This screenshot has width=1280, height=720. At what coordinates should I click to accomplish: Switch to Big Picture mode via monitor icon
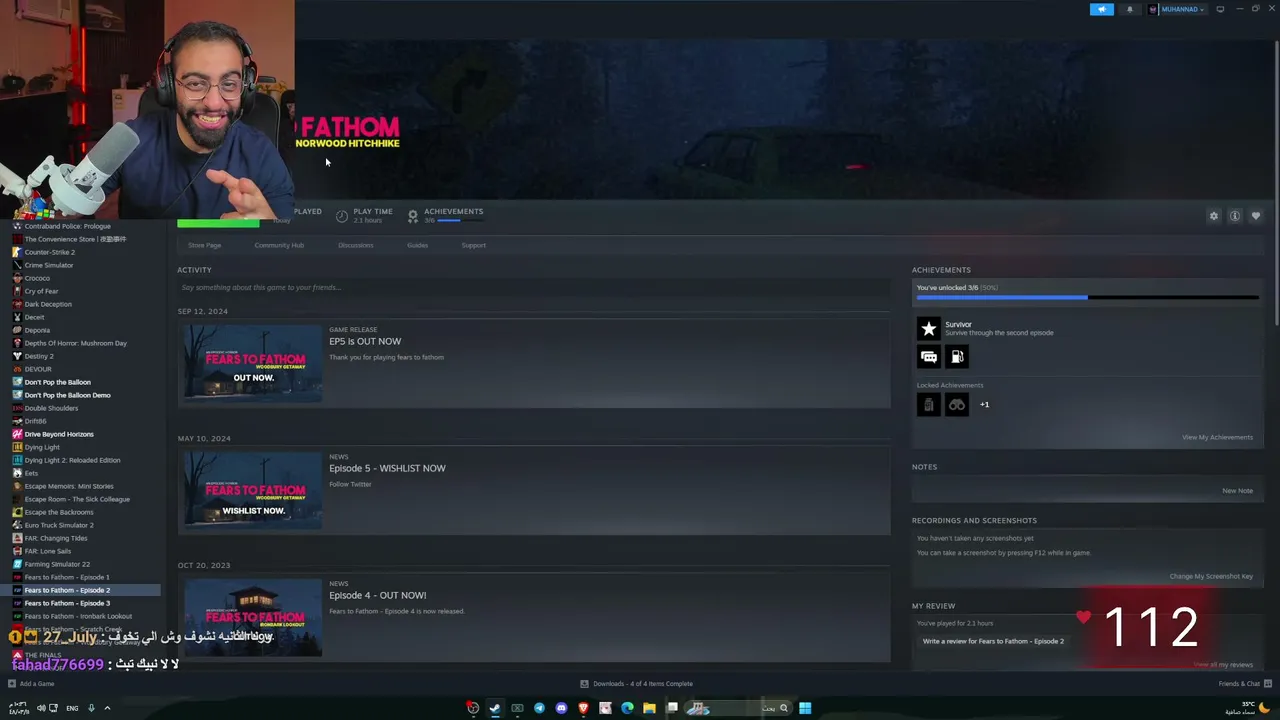1220,10
